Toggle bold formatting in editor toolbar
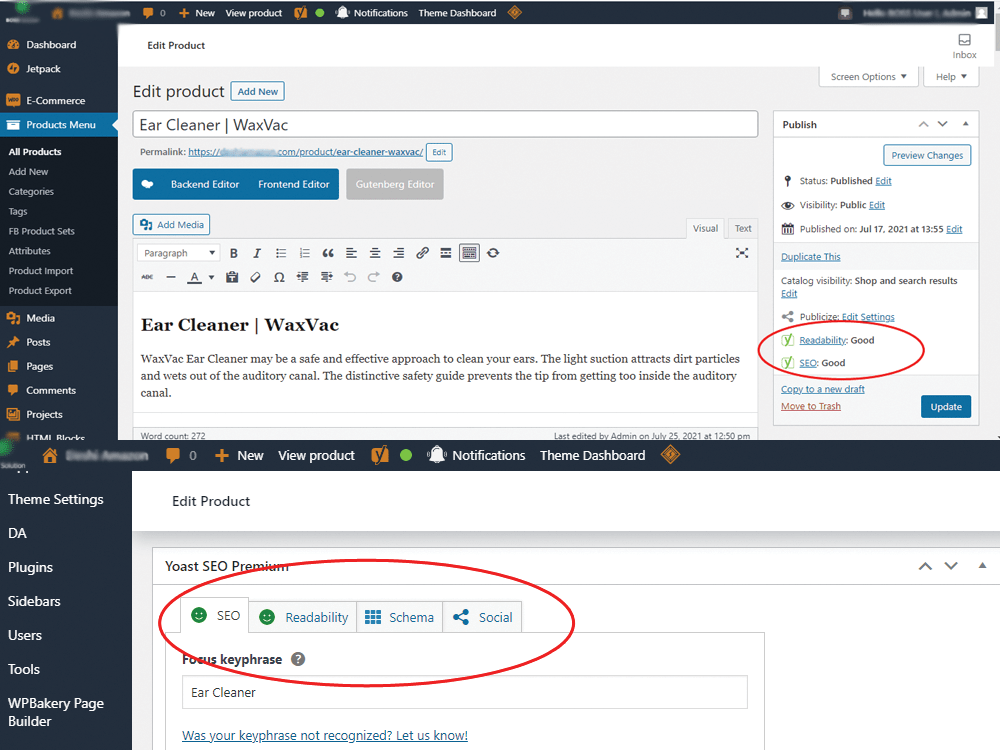 click(x=233, y=253)
